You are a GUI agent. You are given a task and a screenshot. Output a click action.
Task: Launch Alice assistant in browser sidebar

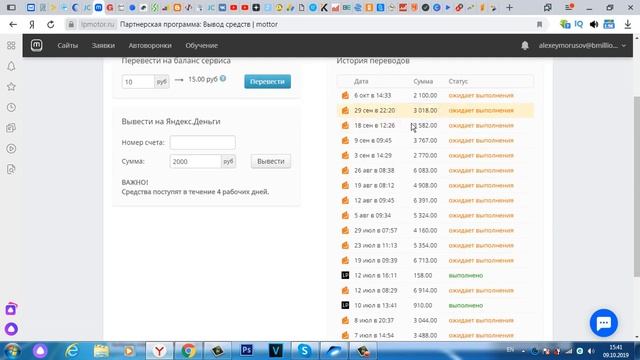[11, 329]
